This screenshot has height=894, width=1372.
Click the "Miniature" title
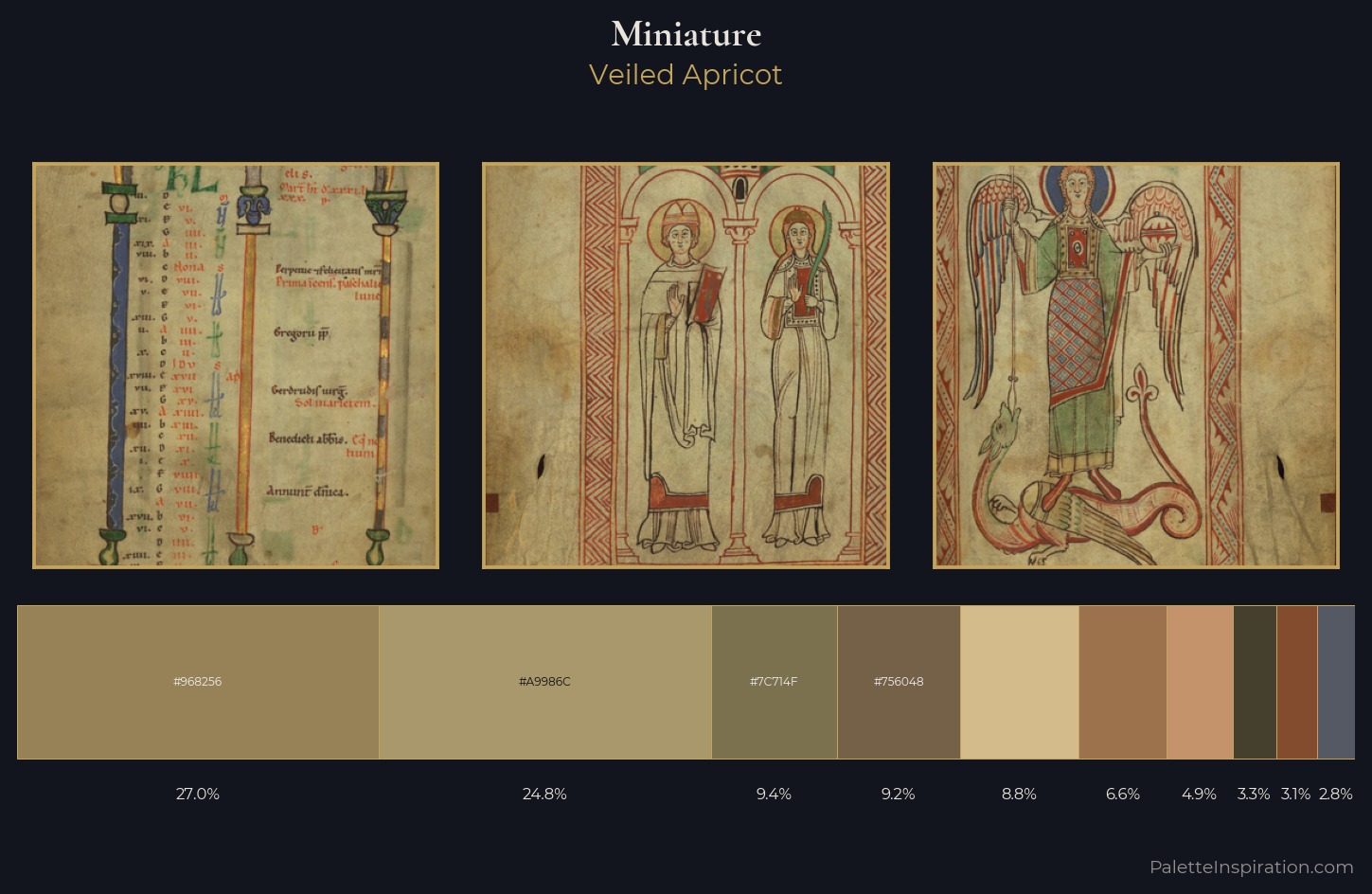(686, 34)
